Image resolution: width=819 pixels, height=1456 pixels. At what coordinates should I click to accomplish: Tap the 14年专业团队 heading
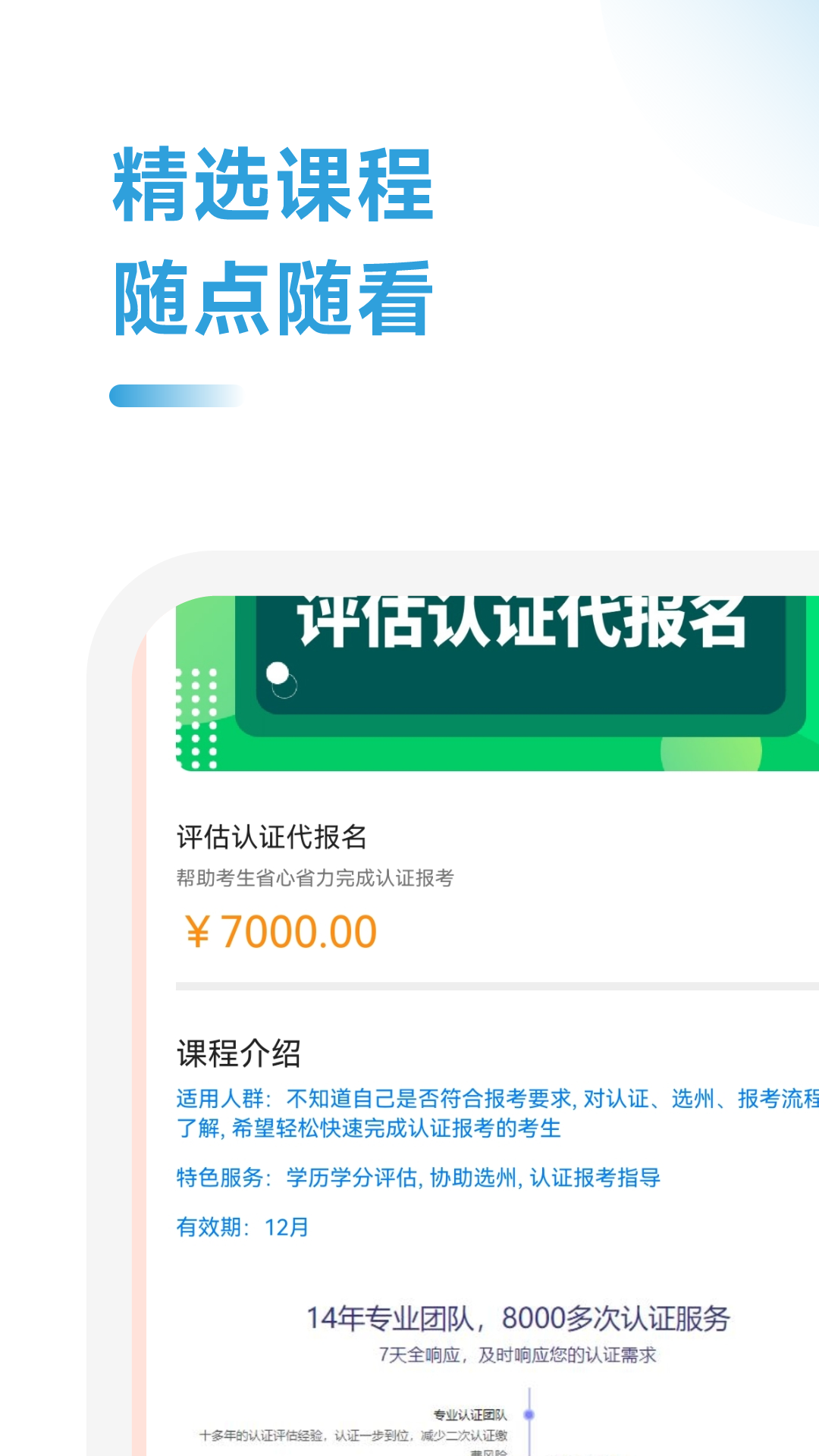[518, 1319]
